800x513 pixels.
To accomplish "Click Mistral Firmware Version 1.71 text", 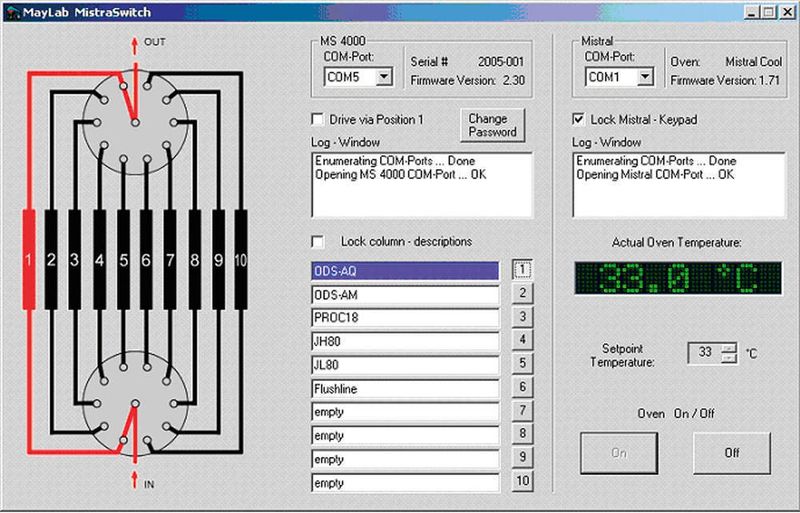I will (x=725, y=81).
